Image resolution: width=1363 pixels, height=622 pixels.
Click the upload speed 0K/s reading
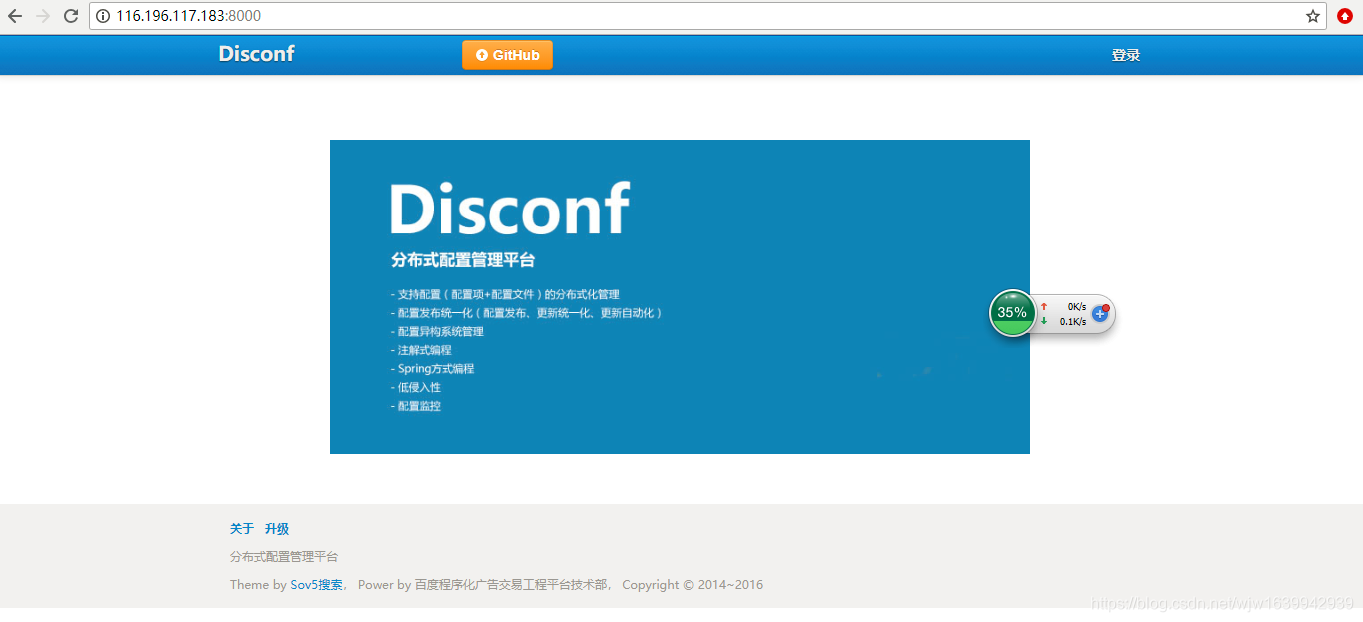click(1076, 307)
